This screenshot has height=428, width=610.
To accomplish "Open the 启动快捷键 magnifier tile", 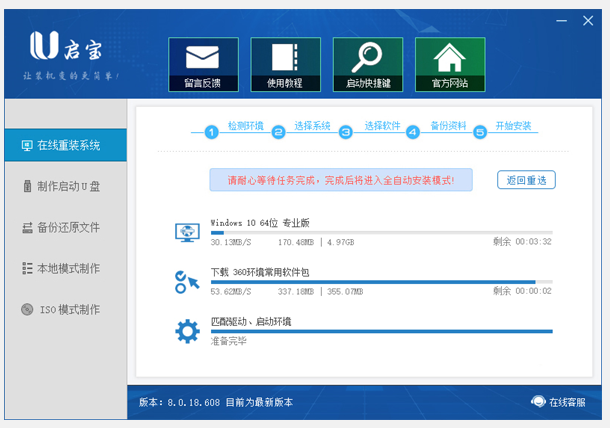I will pos(368,65).
